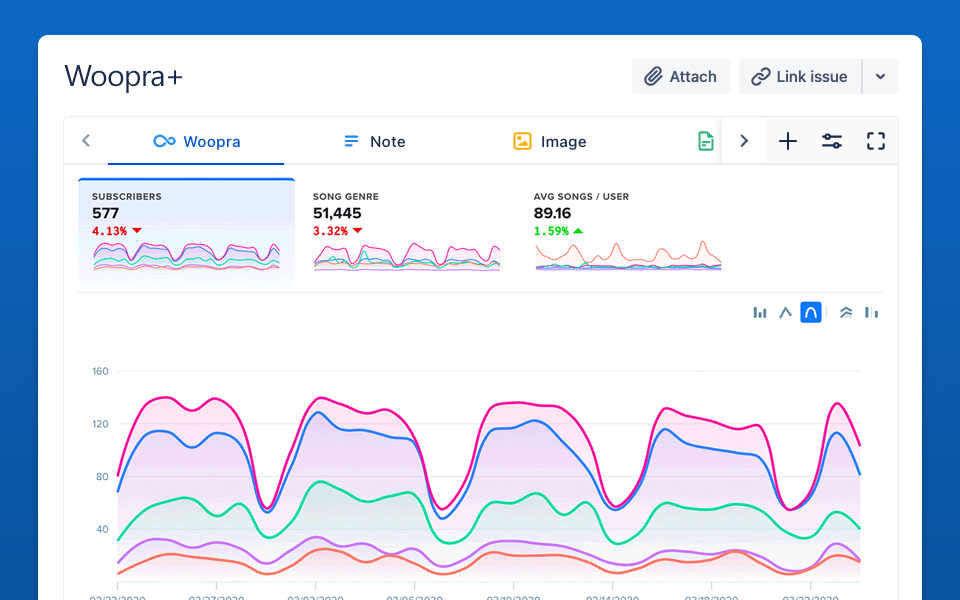Select the Song Genre metric card
This screenshot has width=960, height=600.
[406, 232]
